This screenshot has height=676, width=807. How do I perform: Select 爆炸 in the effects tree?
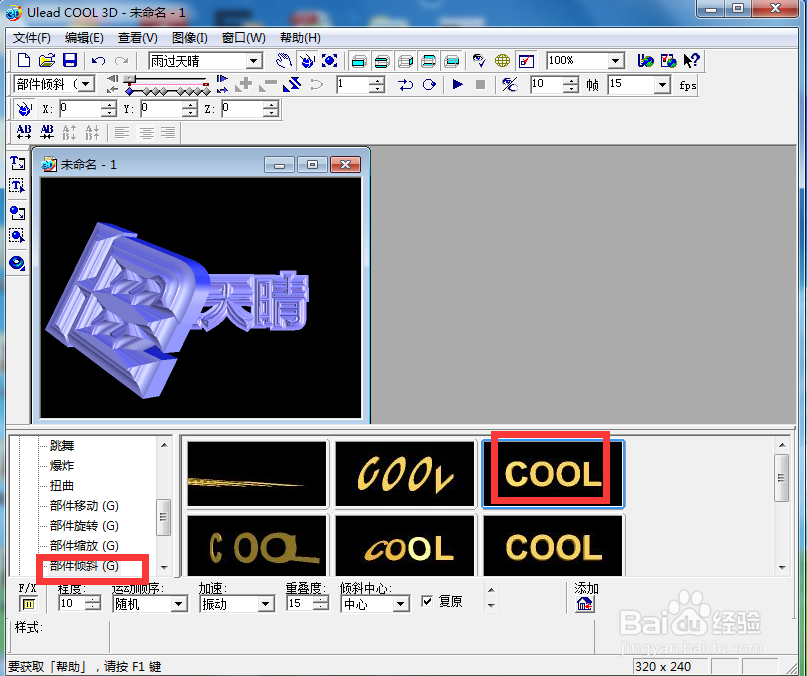(62, 466)
